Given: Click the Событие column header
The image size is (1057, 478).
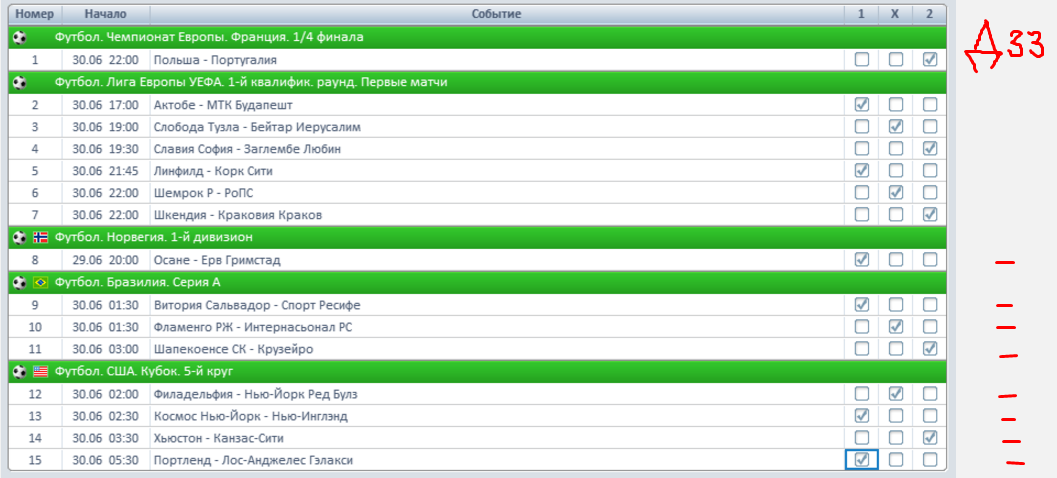Looking at the screenshot, I should [x=497, y=14].
